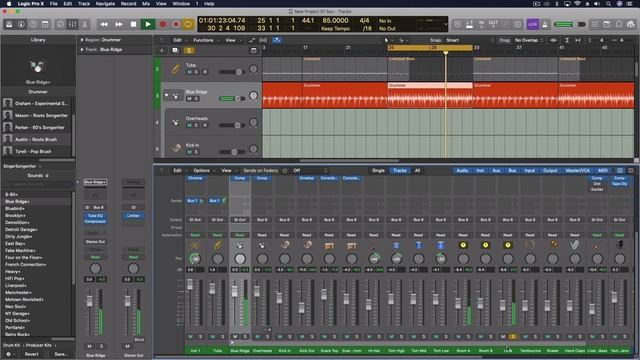Open the Tracks area Edit menu
Image resolution: width=640 pixels, height=360 pixels.
(x=178, y=40)
